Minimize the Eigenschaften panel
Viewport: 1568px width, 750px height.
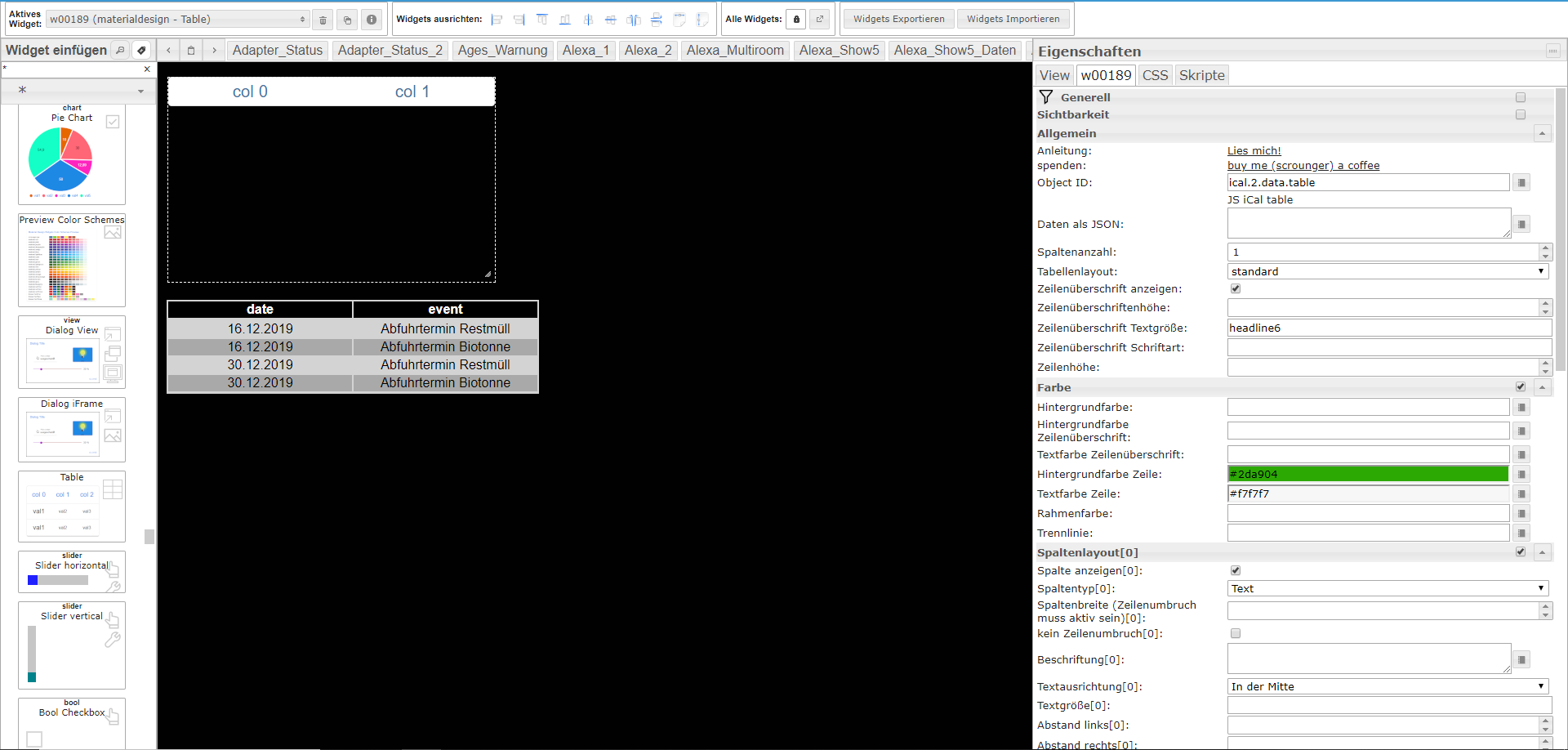[x=1552, y=51]
